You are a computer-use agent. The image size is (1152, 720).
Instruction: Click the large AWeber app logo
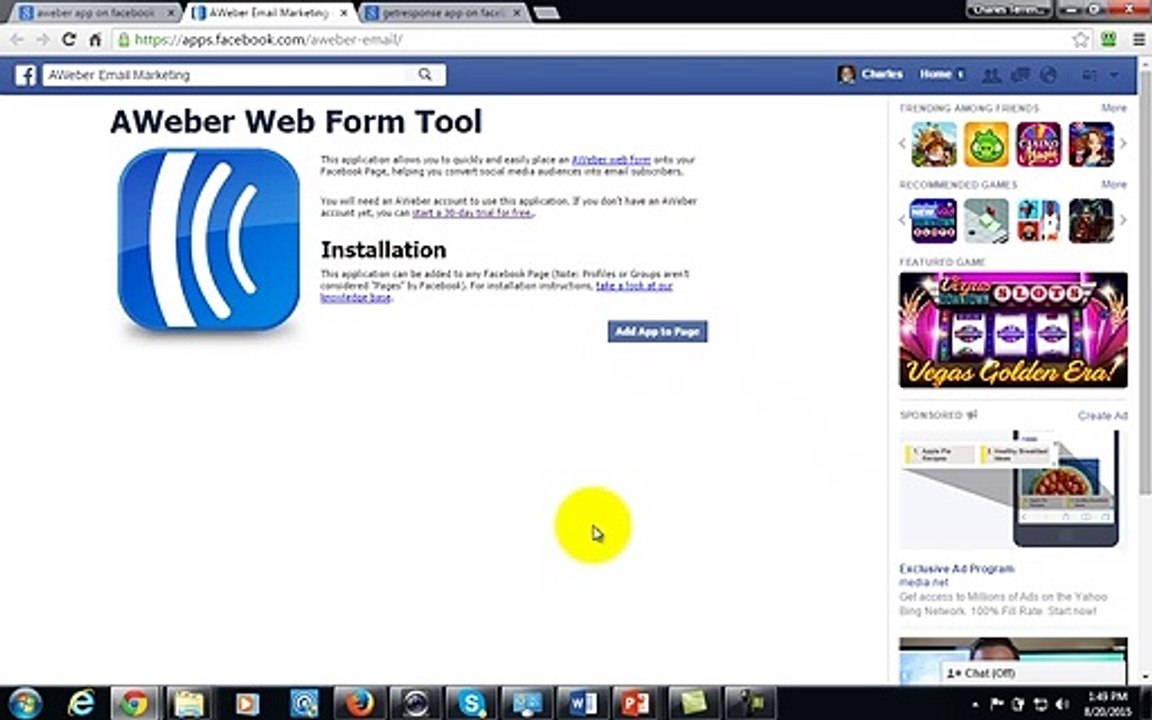(209, 239)
